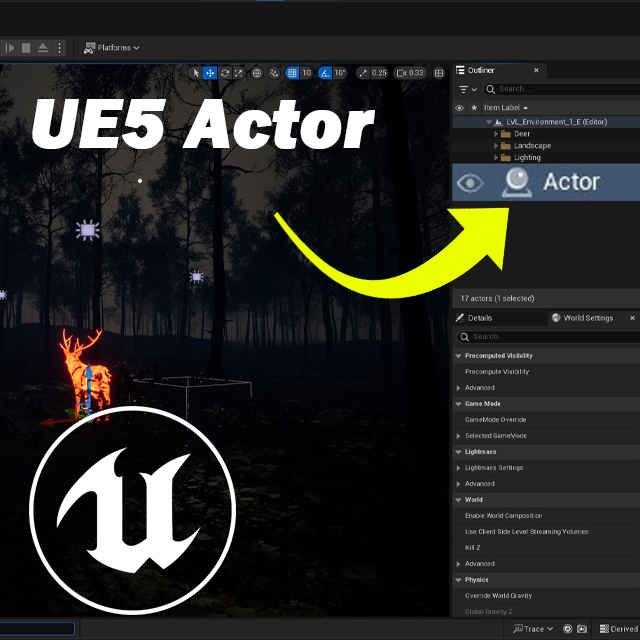Select the Lighting folder row
The height and width of the screenshot is (640, 640).
coord(547,158)
